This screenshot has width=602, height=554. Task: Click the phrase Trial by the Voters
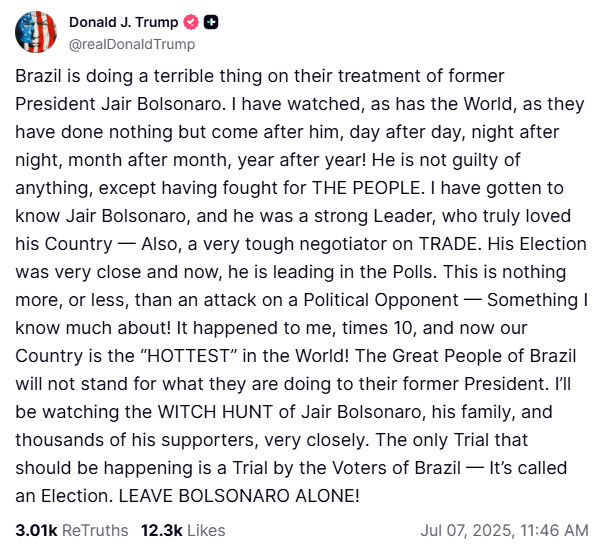coord(312,468)
